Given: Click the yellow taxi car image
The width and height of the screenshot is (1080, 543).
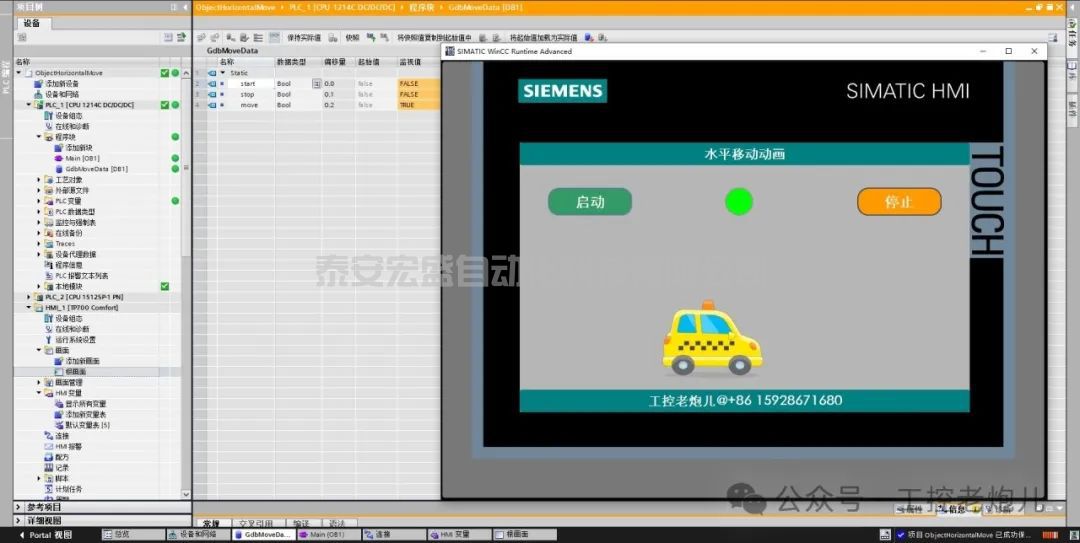Looking at the screenshot, I should click(712, 338).
